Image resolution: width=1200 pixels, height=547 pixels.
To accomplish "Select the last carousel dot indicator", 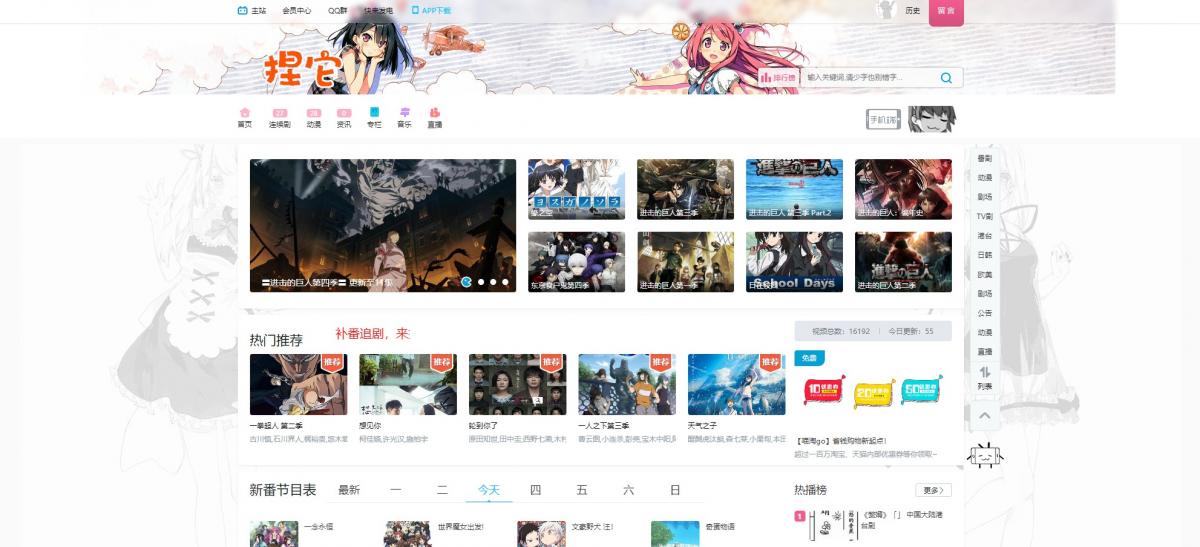I will pos(505,282).
